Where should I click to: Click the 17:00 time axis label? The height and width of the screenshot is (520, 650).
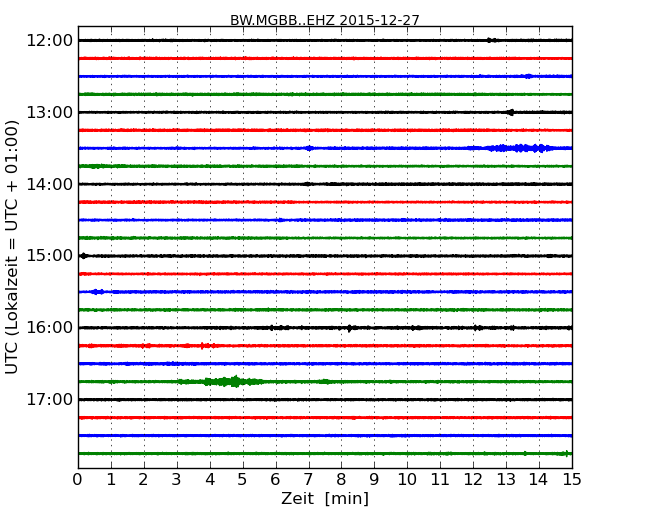[x=49, y=399]
